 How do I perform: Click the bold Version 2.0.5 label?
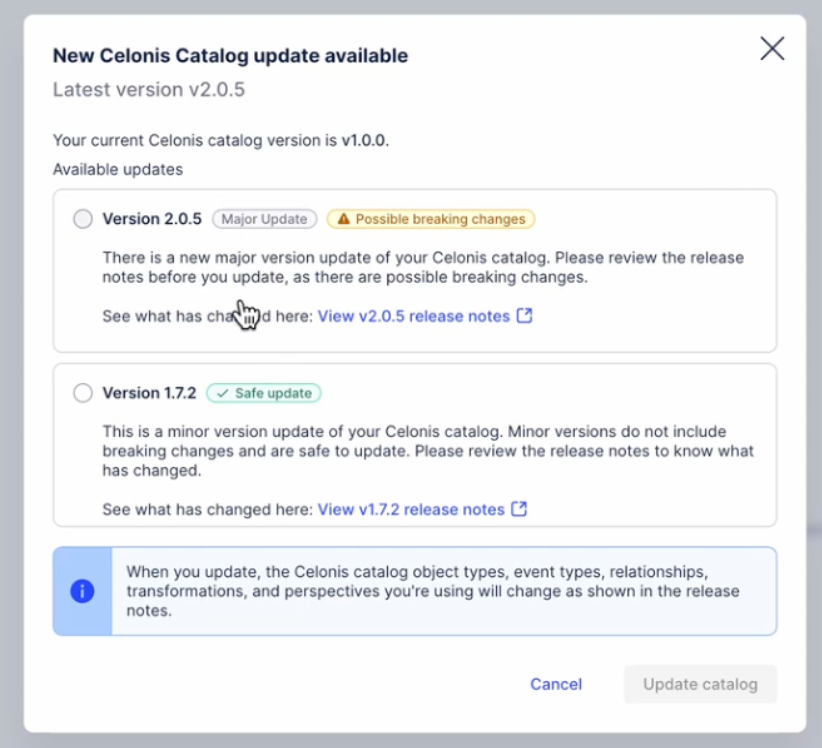(152, 219)
